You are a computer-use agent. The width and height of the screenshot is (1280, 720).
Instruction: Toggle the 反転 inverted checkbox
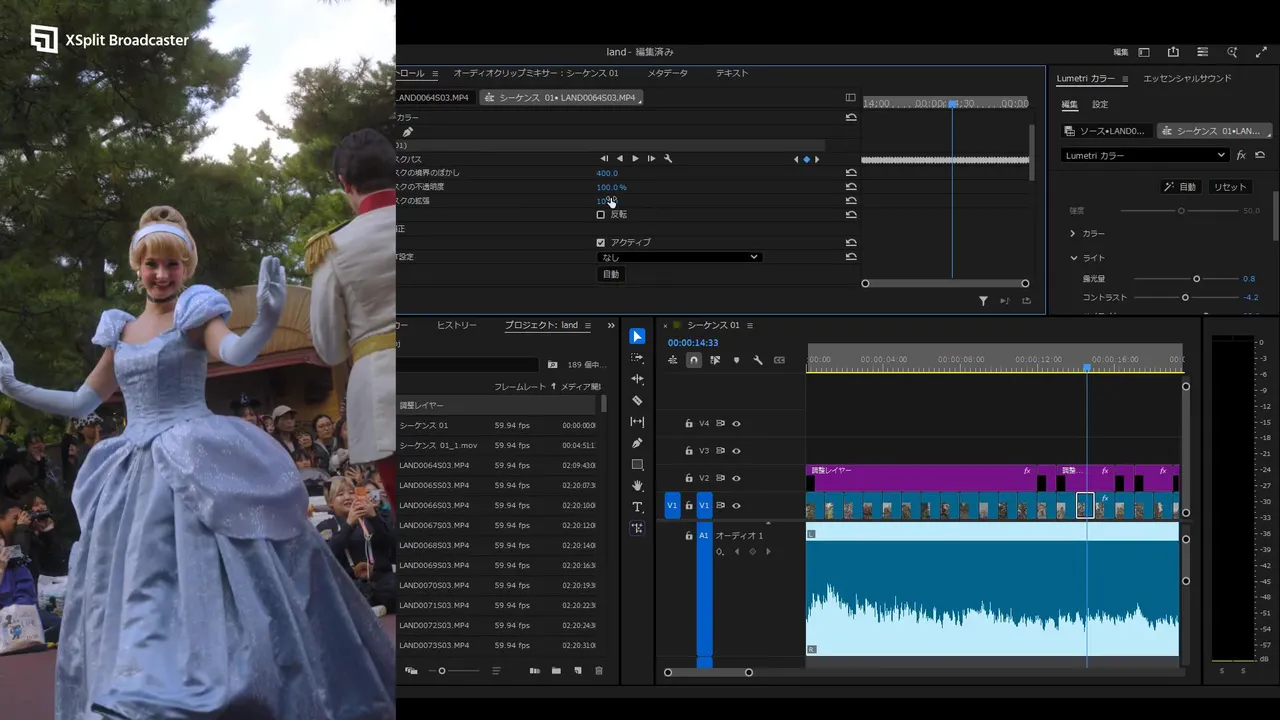pos(601,215)
